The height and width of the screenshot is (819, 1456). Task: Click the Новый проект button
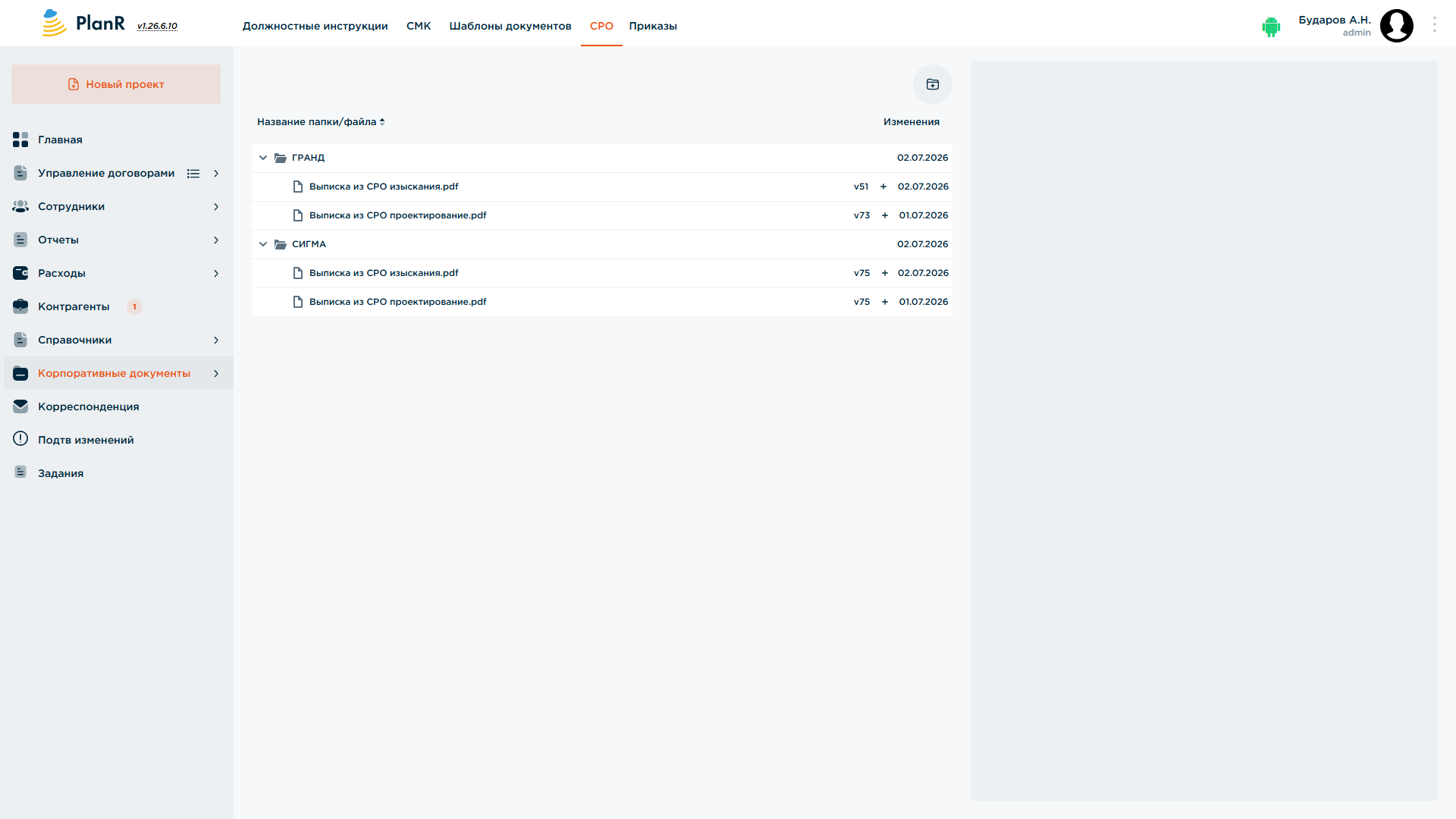pos(116,84)
